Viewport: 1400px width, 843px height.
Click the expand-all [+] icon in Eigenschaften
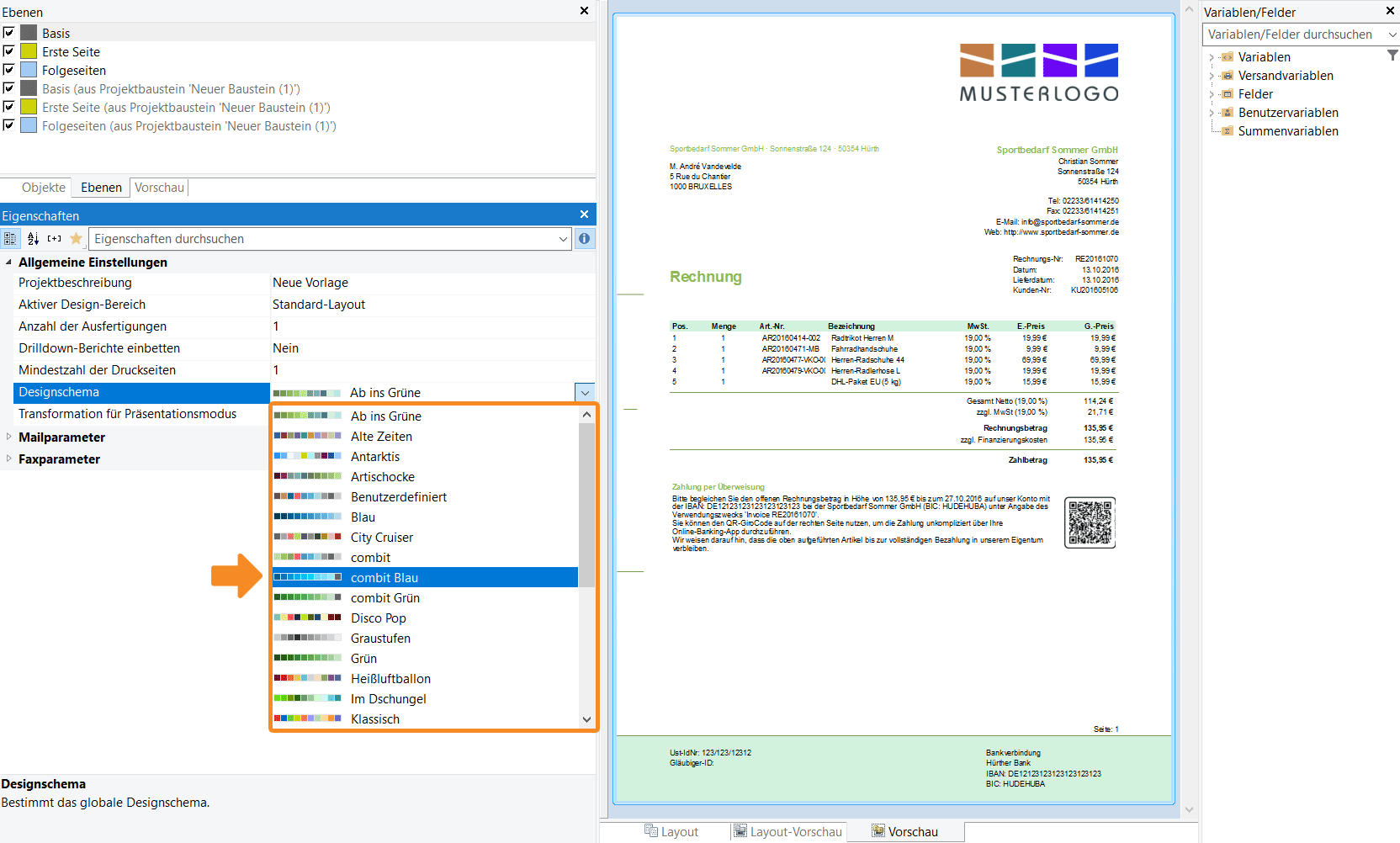(x=55, y=239)
